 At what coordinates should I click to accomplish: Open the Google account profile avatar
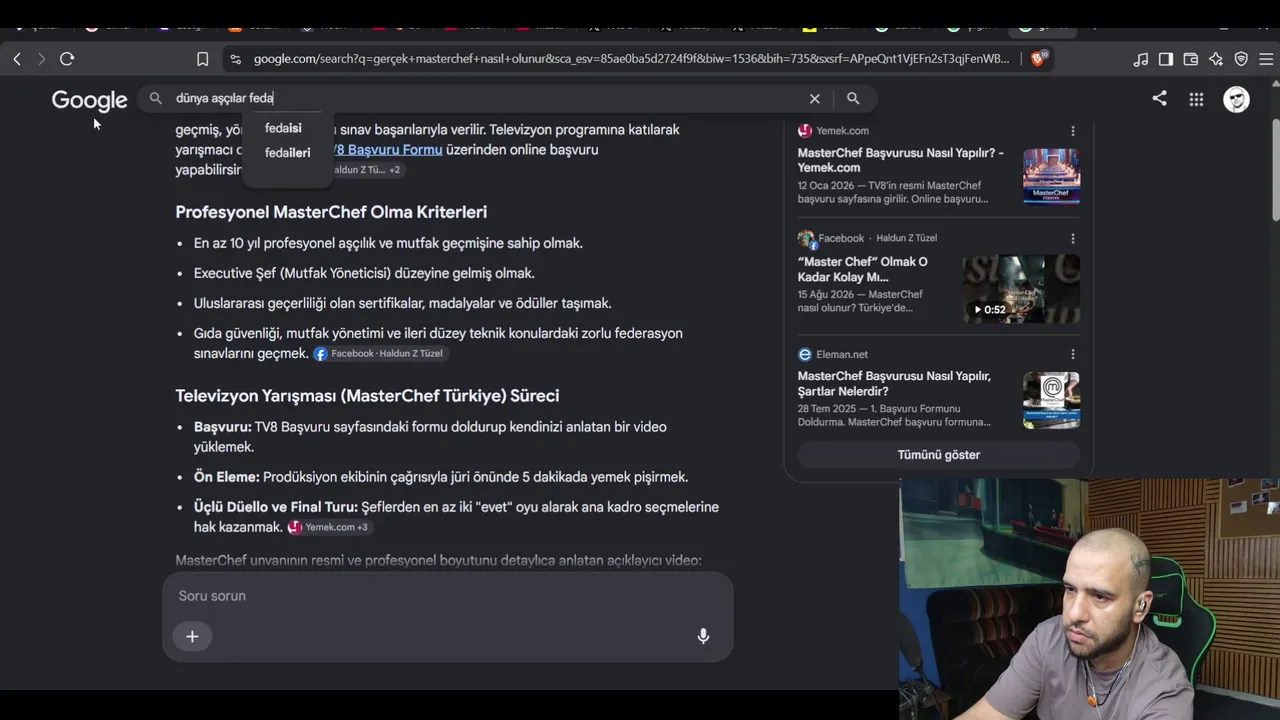tap(1237, 99)
